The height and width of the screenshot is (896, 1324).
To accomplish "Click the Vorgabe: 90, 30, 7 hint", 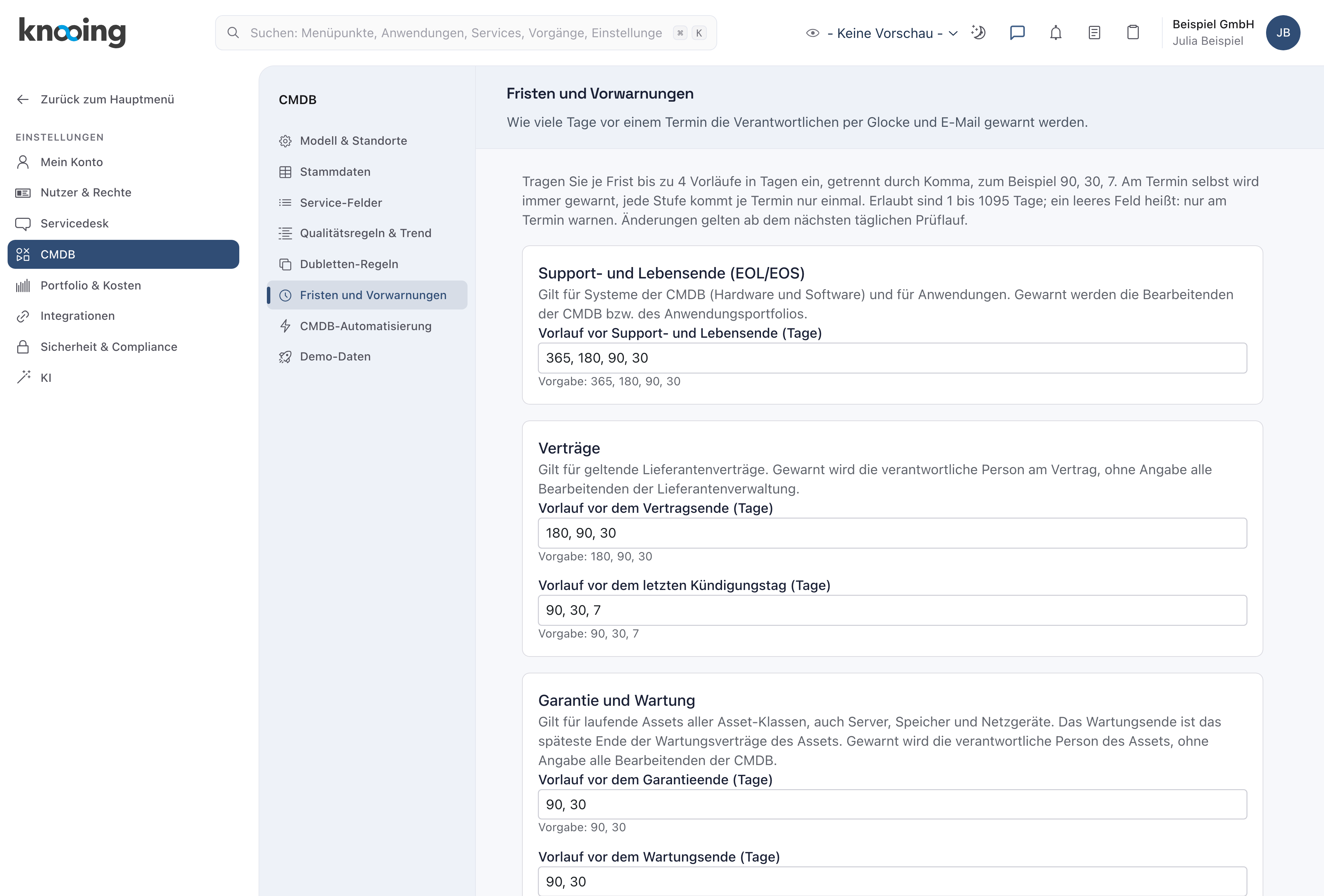I will (x=589, y=634).
